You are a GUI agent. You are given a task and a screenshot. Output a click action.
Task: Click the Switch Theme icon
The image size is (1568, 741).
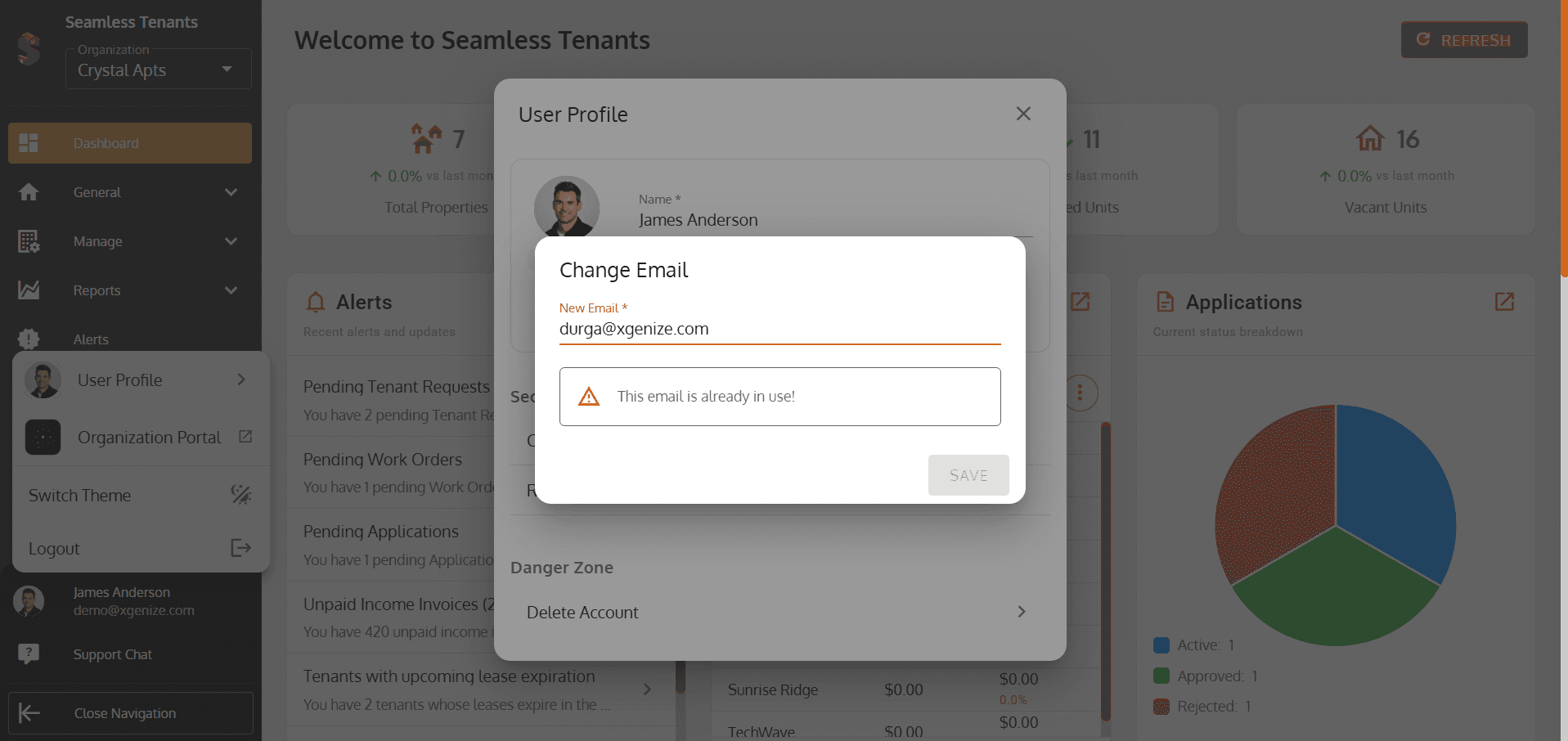point(241,495)
